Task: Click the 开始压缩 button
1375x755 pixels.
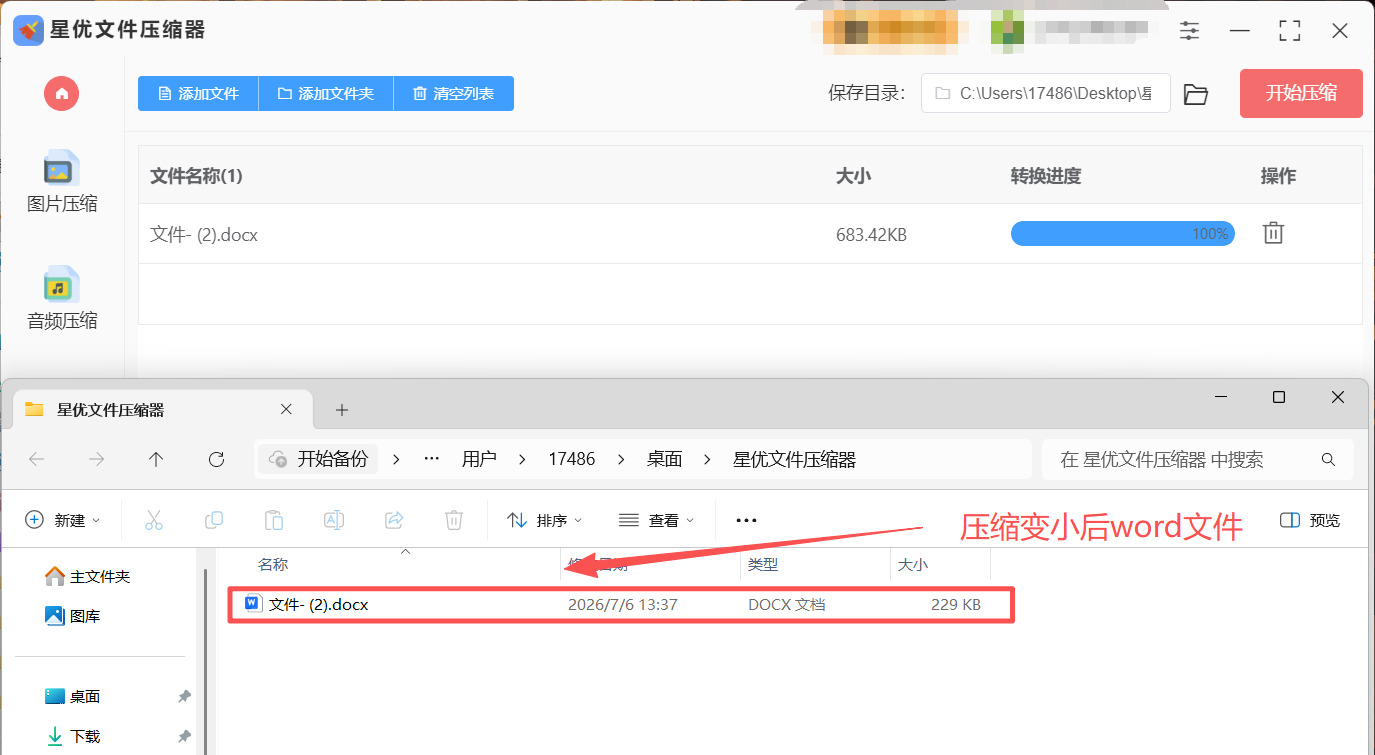Action: [1301, 94]
